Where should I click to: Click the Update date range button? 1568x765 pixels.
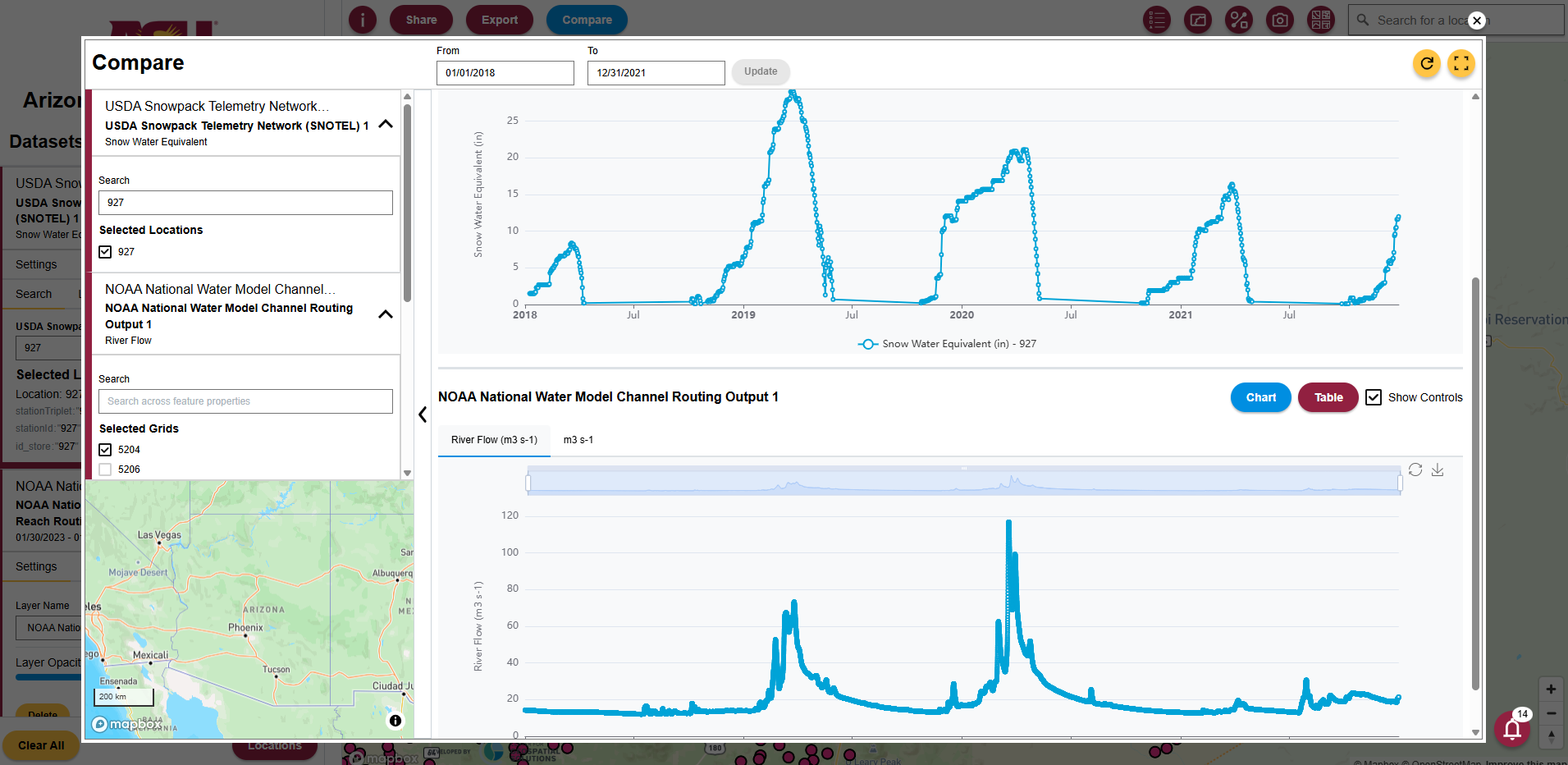[761, 71]
